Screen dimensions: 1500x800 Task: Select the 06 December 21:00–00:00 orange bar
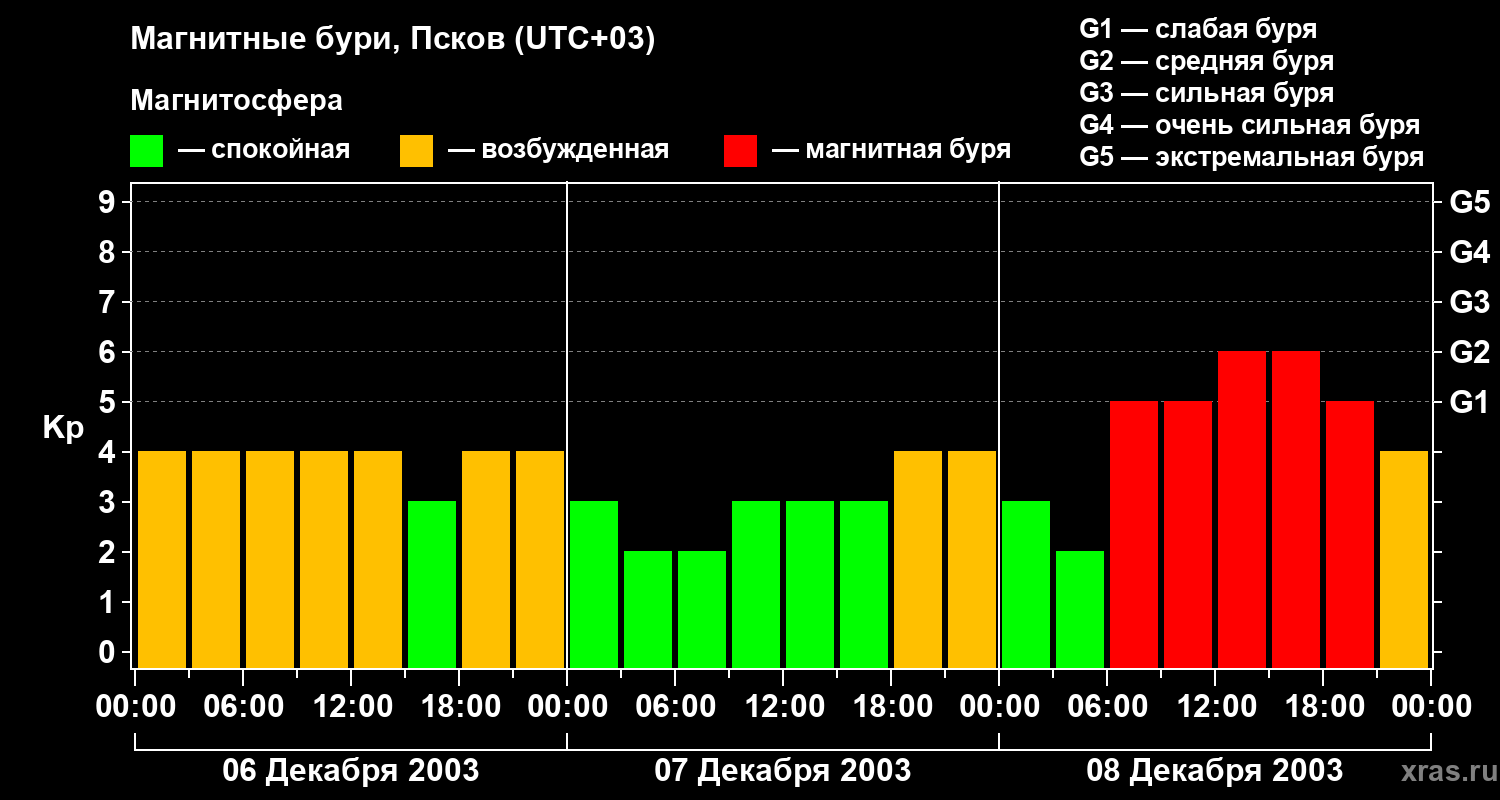point(540,559)
